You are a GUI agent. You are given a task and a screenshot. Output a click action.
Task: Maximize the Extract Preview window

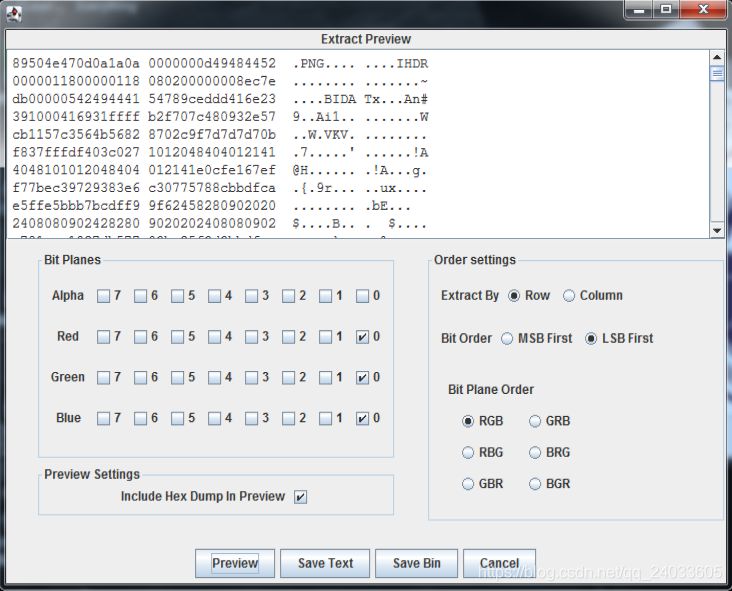point(666,10)
